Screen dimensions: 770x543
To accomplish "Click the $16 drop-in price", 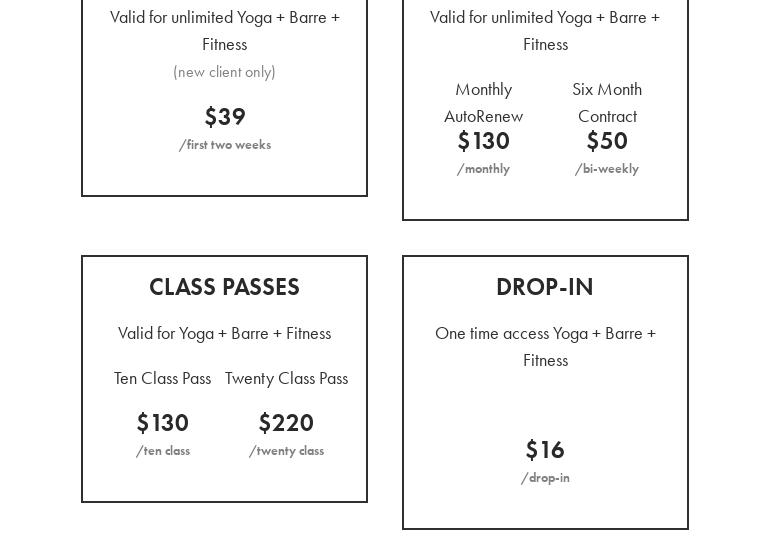I will 545,450.
